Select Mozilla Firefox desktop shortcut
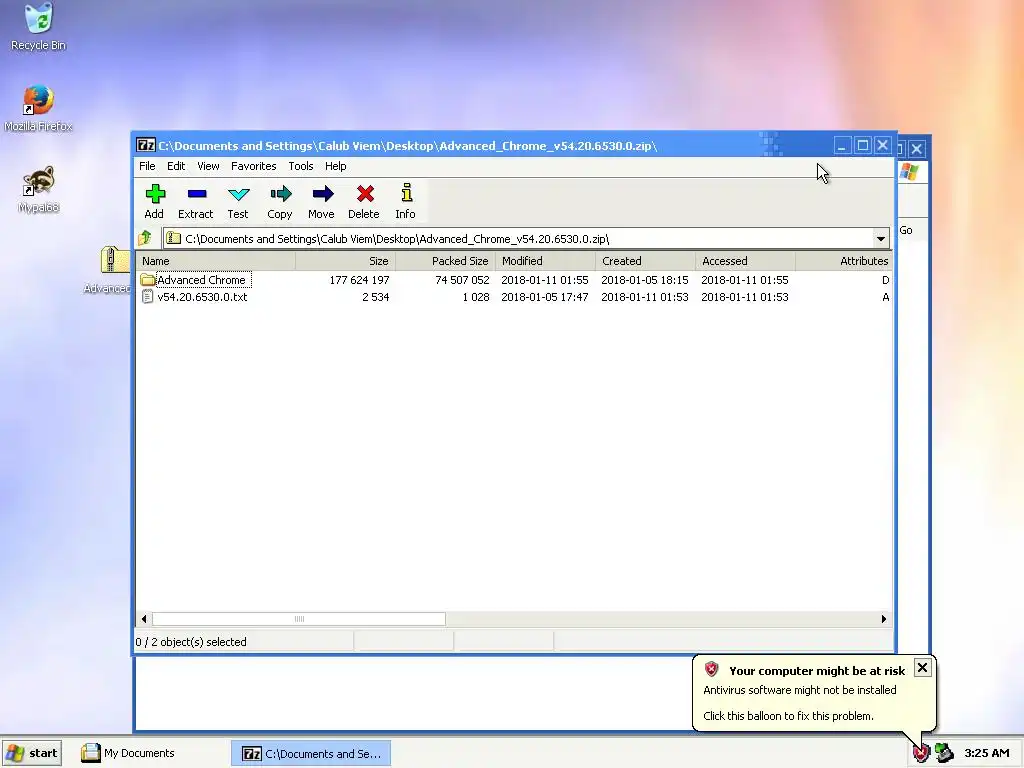The width and height of the screenshot is (1024, 768). tap(39, 108)
